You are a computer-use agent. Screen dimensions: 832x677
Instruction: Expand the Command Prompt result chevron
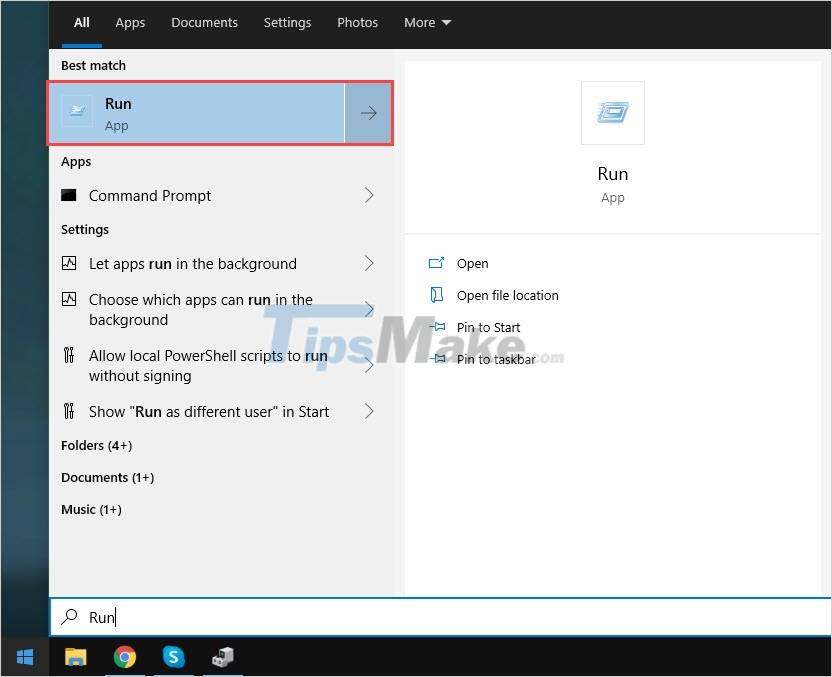pos(368,196)
